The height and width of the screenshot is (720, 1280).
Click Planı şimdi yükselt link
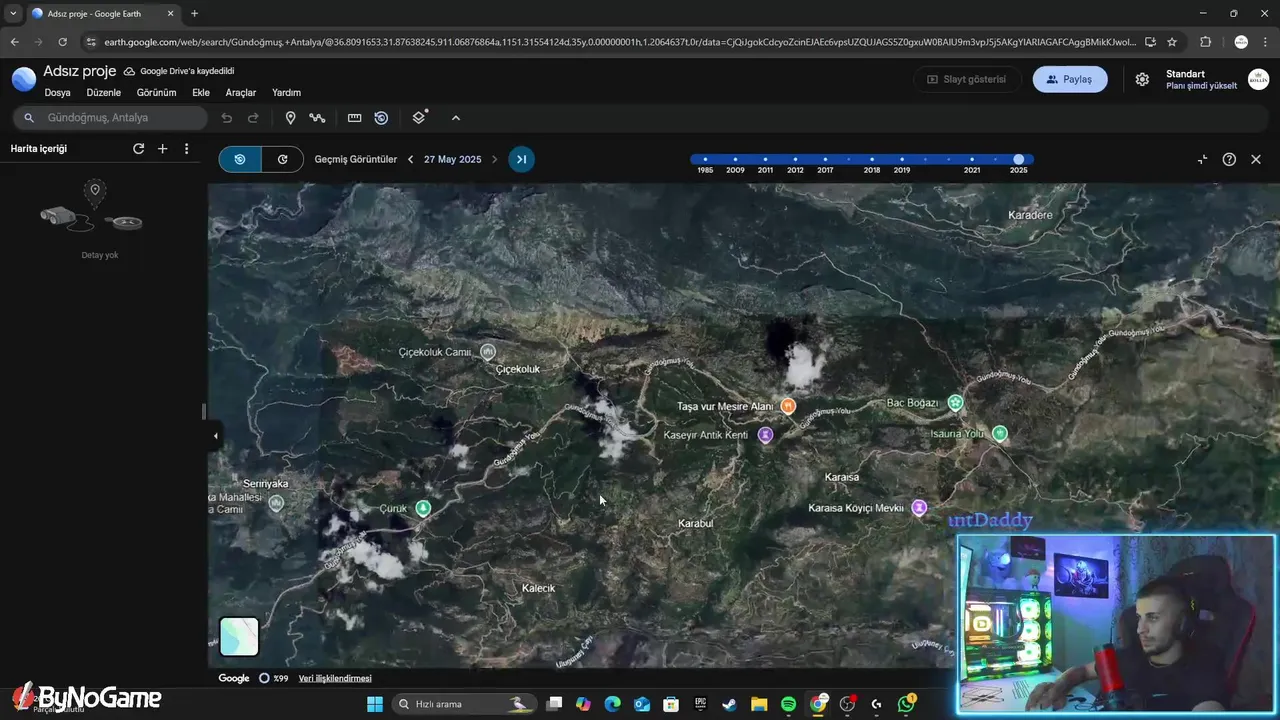pyautogui.click(x=1201, y=86)
